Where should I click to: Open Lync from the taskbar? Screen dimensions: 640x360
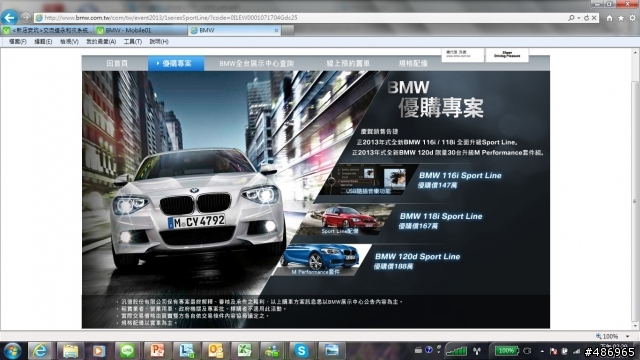[187, 351]
